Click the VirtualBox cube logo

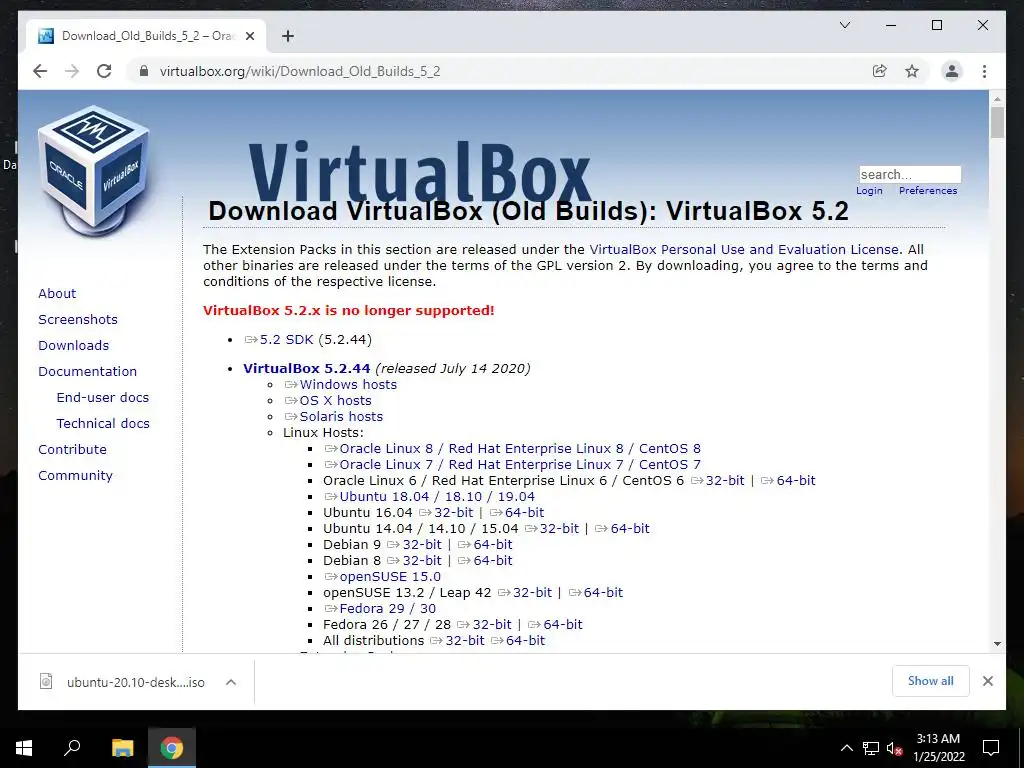pos(93,171)
